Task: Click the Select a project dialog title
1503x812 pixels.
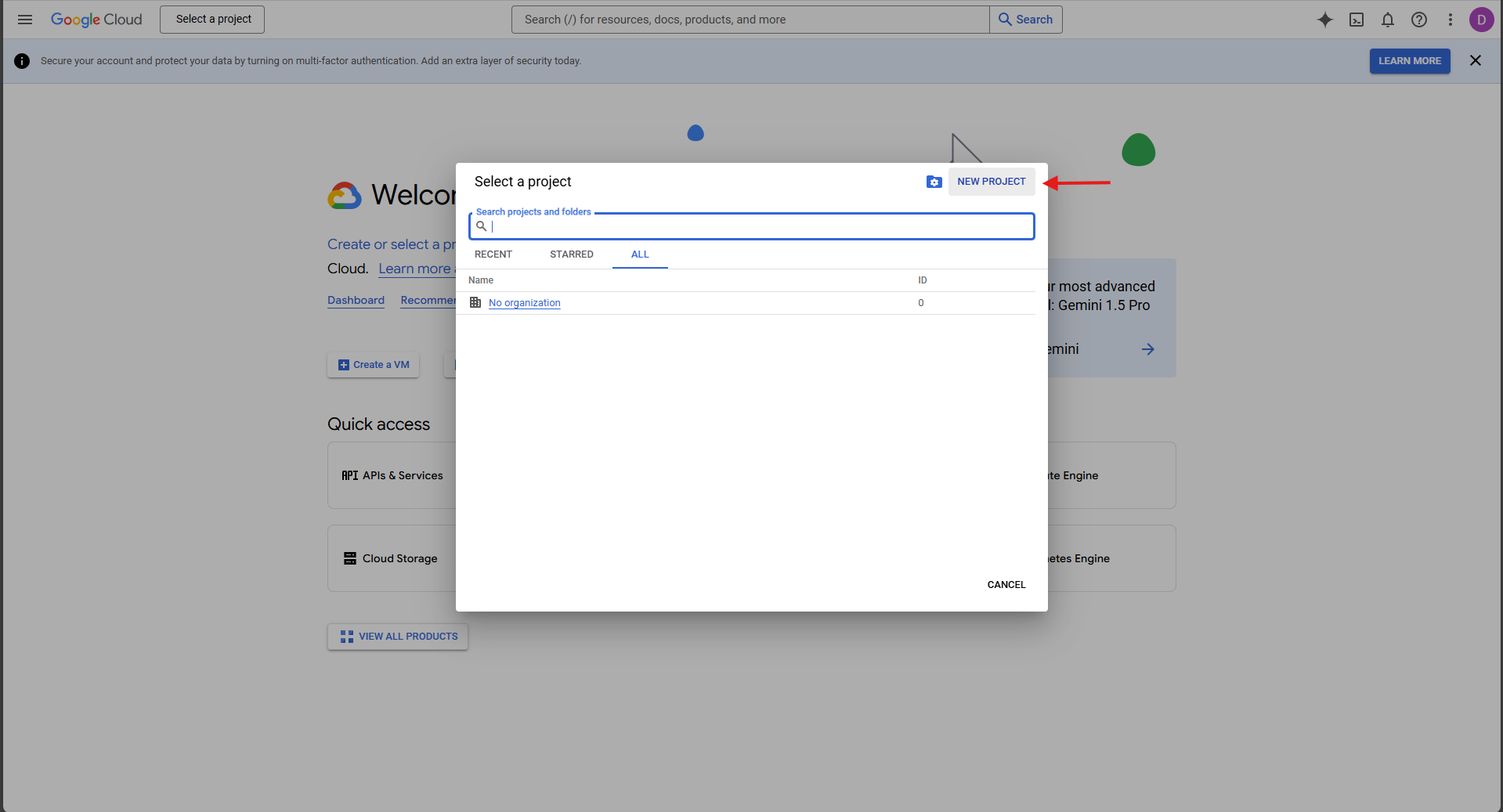Action: tap(522, 182)
